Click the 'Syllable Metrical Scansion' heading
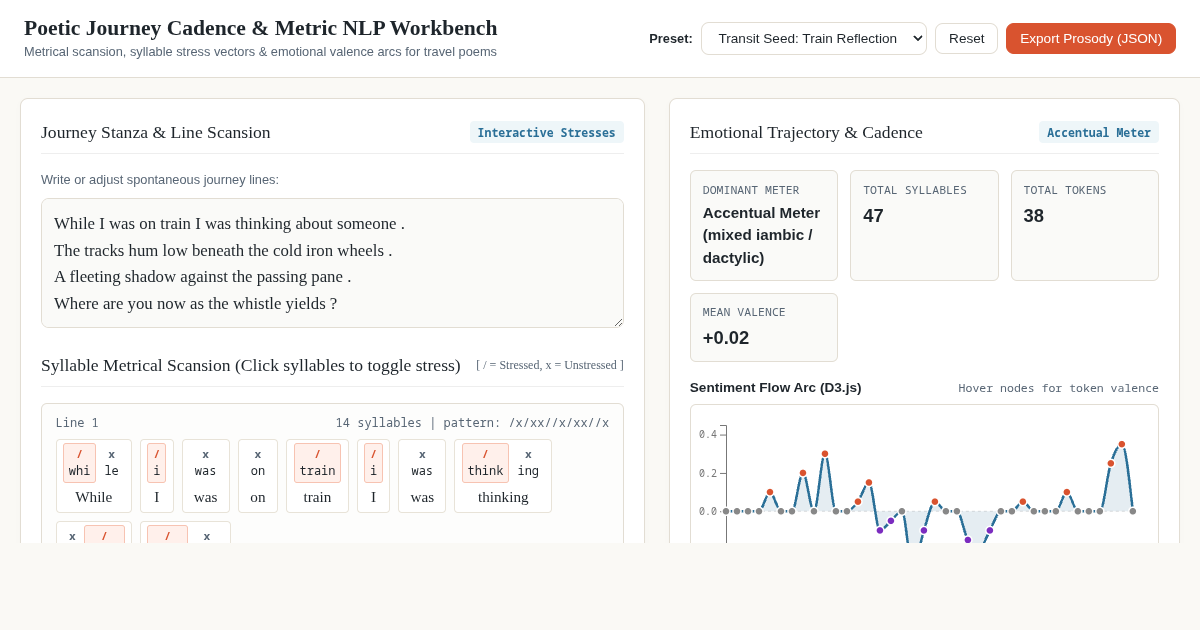The width and height of the screenshot is (1200, 630). coord(251,365)
